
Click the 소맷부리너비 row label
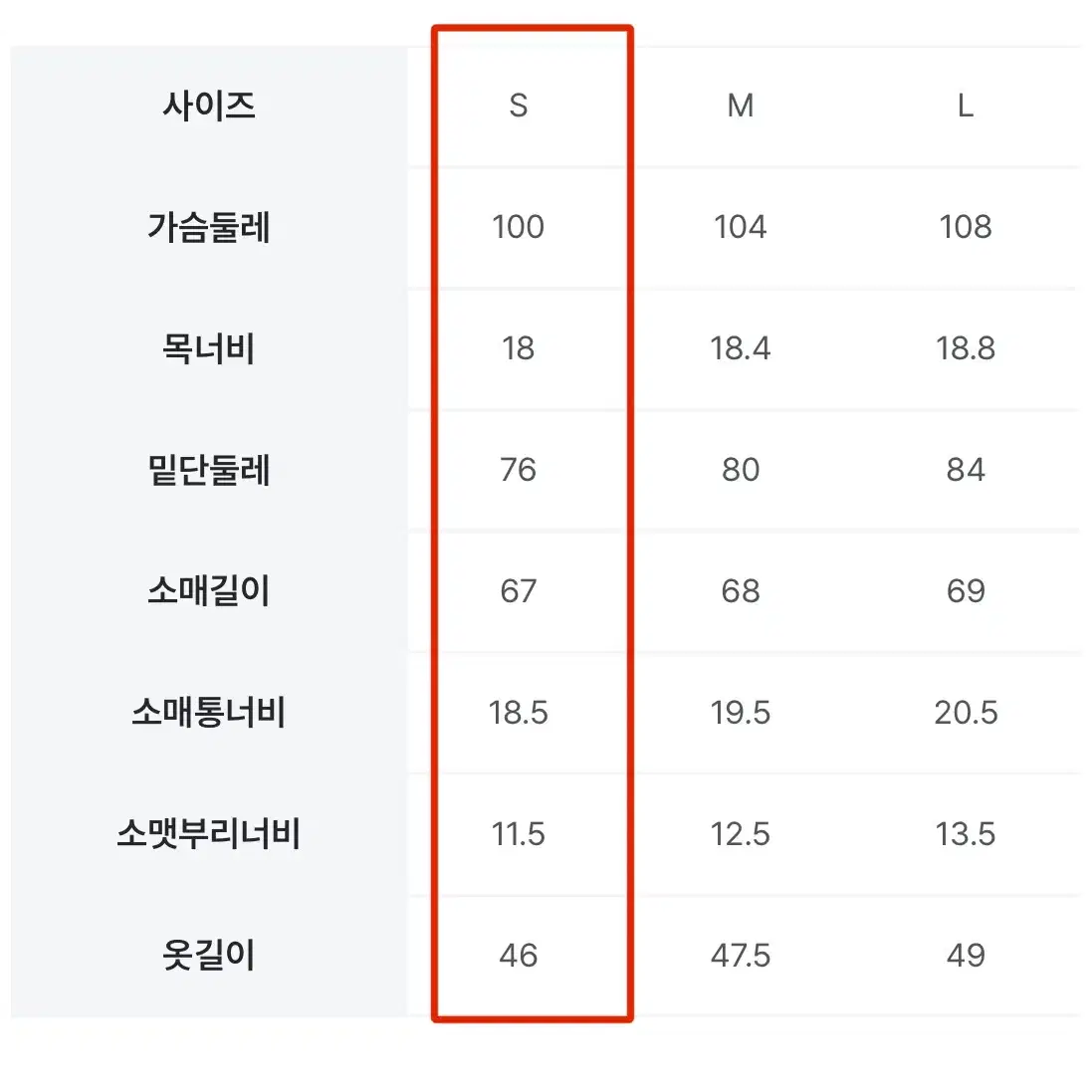click(x=209, y=833)
